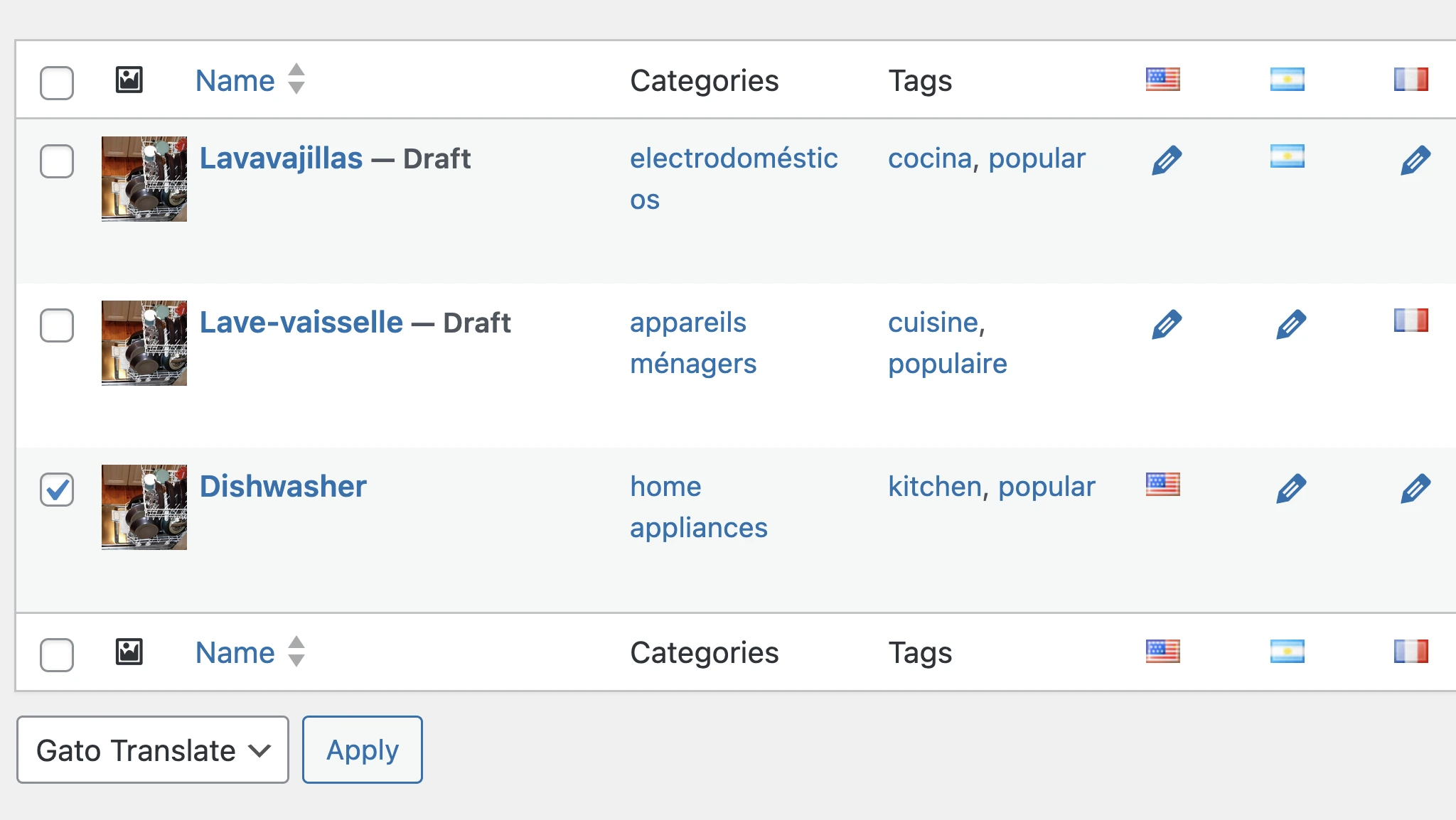Screen dimensions: 1456x820
Task: Check the select-all checkbox in the header
Action: coord(57,83)
